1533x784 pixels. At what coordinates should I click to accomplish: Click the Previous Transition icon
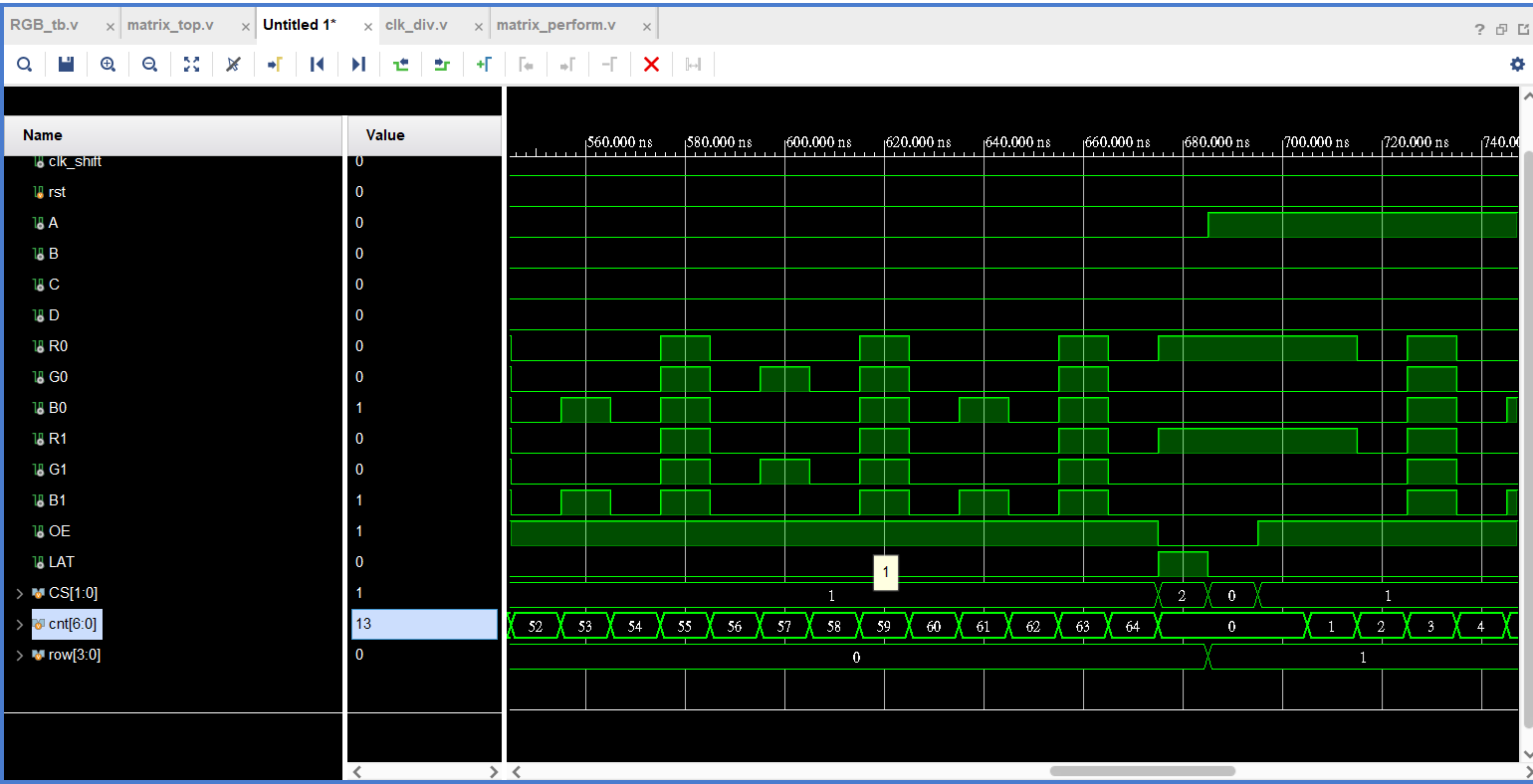coord(400,65)
